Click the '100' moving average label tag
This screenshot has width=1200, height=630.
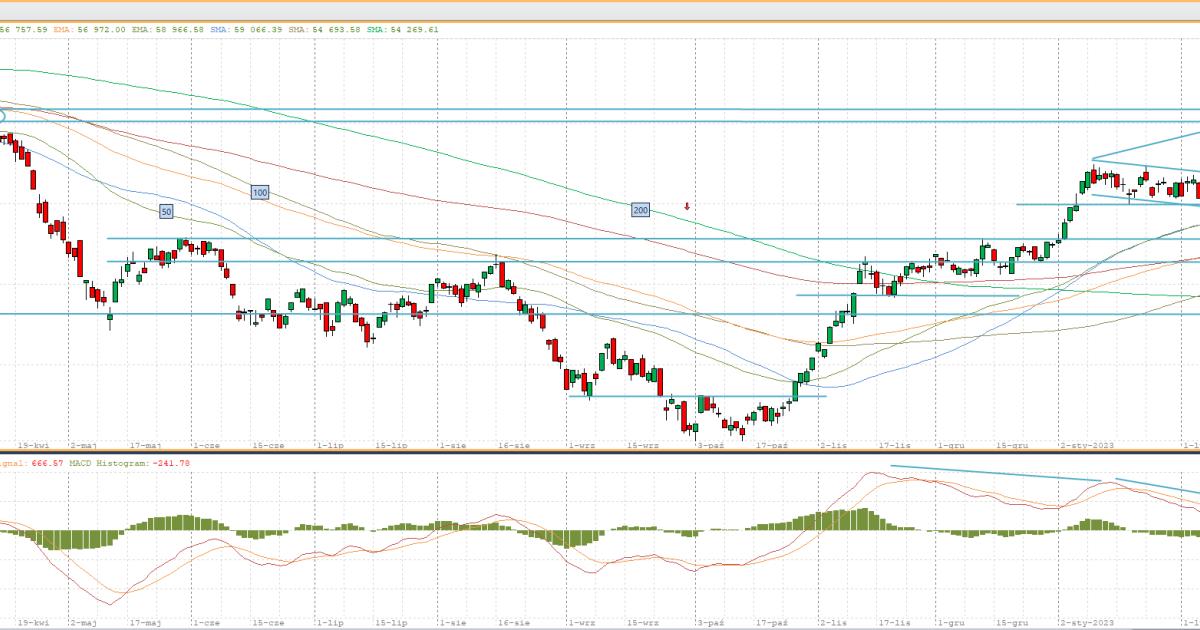click(260, 192)
